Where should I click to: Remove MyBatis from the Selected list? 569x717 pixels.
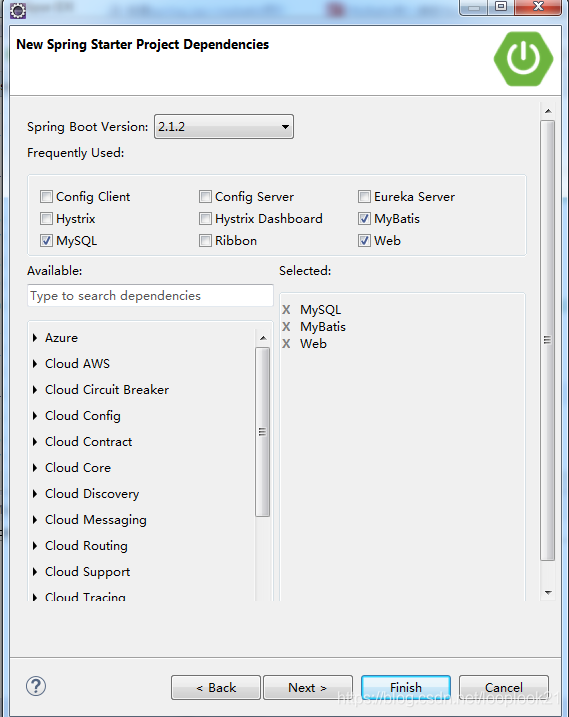(286, 326)
